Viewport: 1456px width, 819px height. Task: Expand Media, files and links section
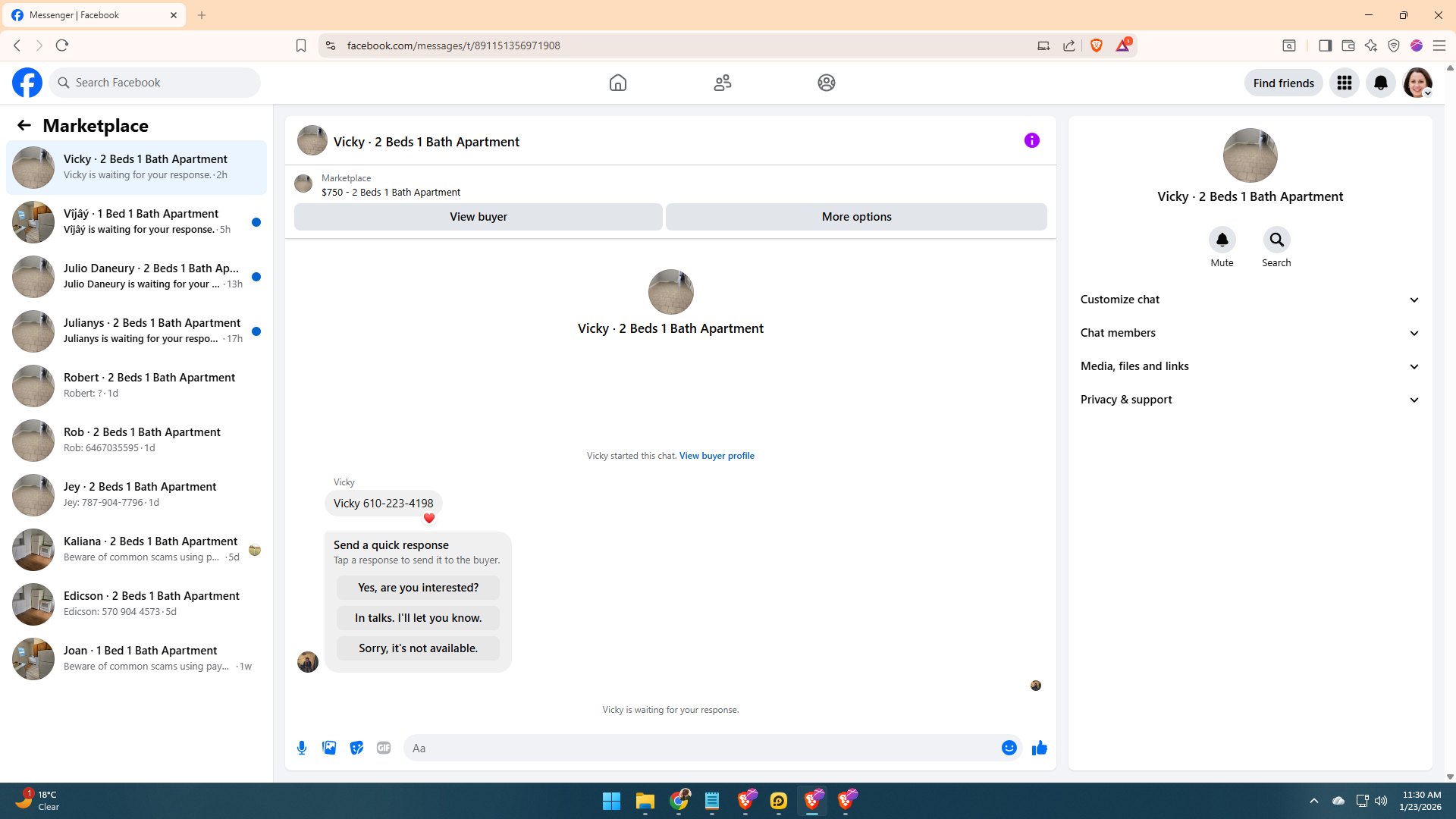point(1250,366)
